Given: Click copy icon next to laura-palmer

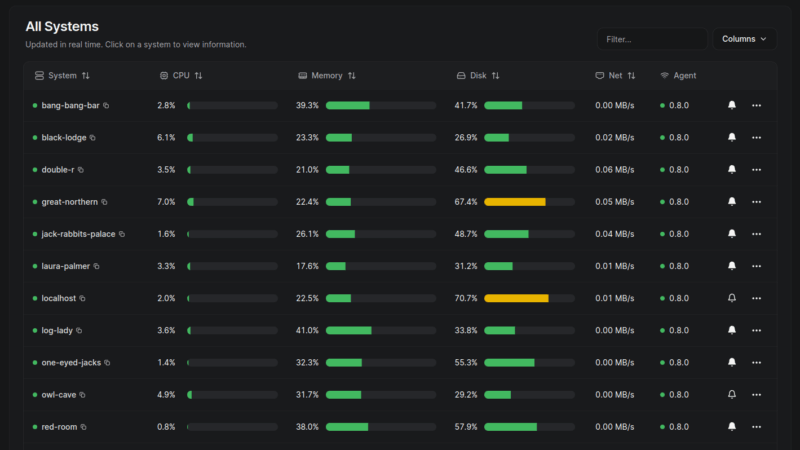Looking at the screenshot, I should [x=97, y=266].
